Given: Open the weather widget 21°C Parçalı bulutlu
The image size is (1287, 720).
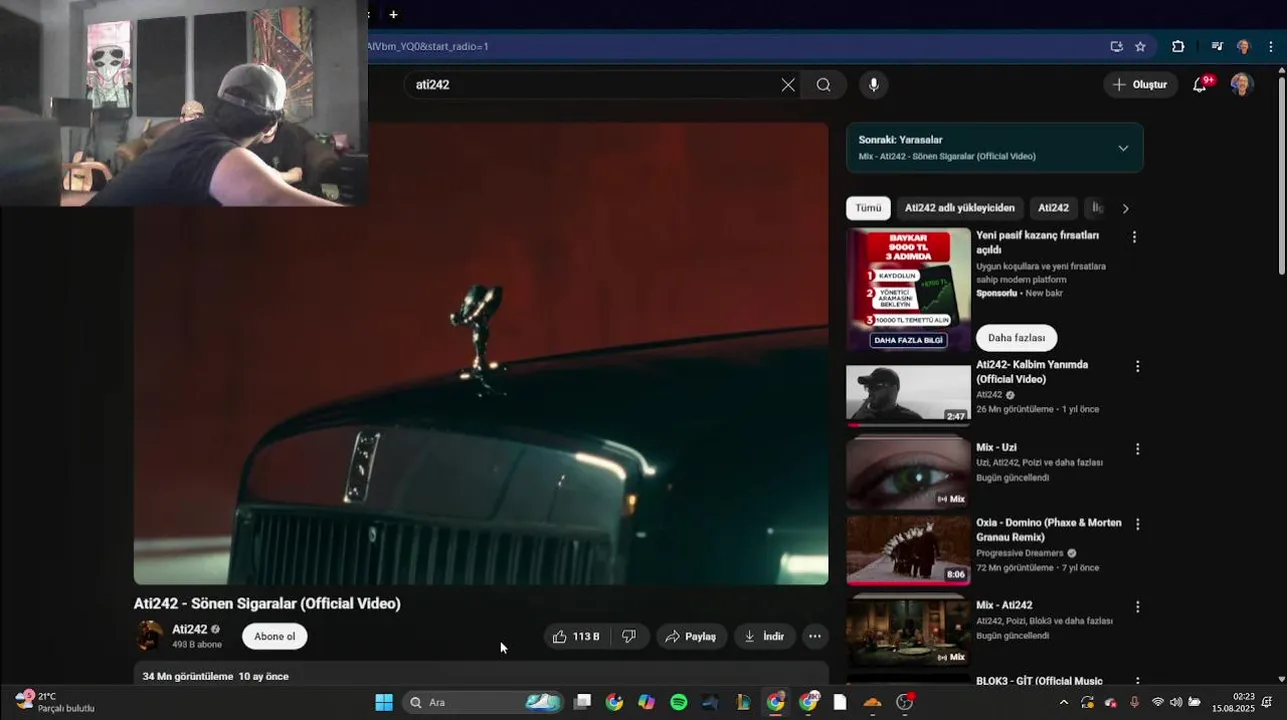Looking at the screenshot, I should (55, 702).
